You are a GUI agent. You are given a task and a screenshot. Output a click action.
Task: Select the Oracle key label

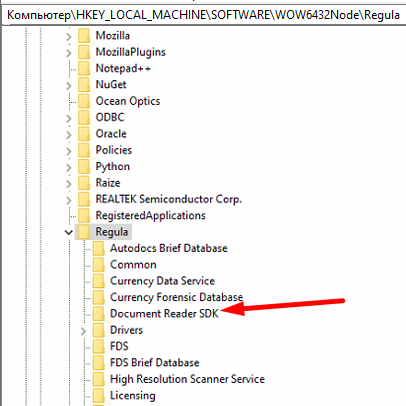(111, 133)
